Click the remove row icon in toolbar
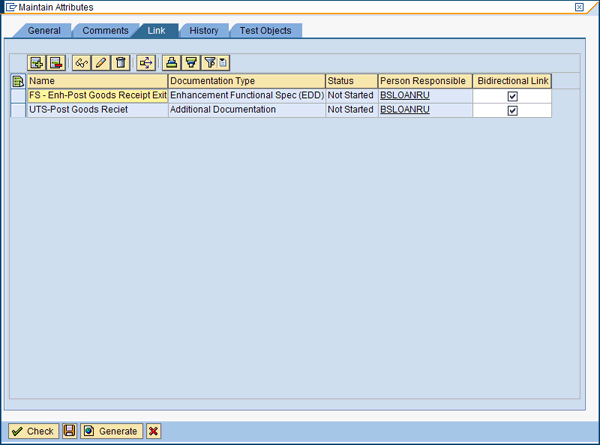 coord(56,63)
